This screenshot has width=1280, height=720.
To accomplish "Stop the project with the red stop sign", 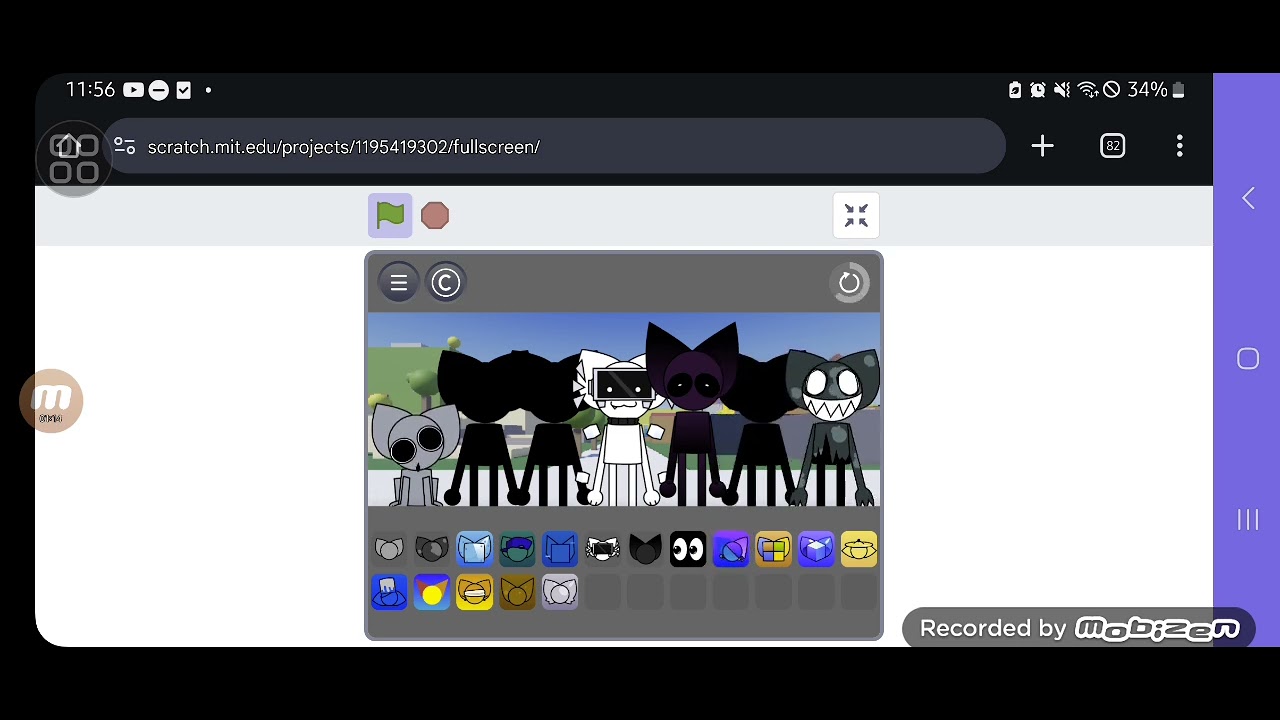I will click(x=435, y=215).
